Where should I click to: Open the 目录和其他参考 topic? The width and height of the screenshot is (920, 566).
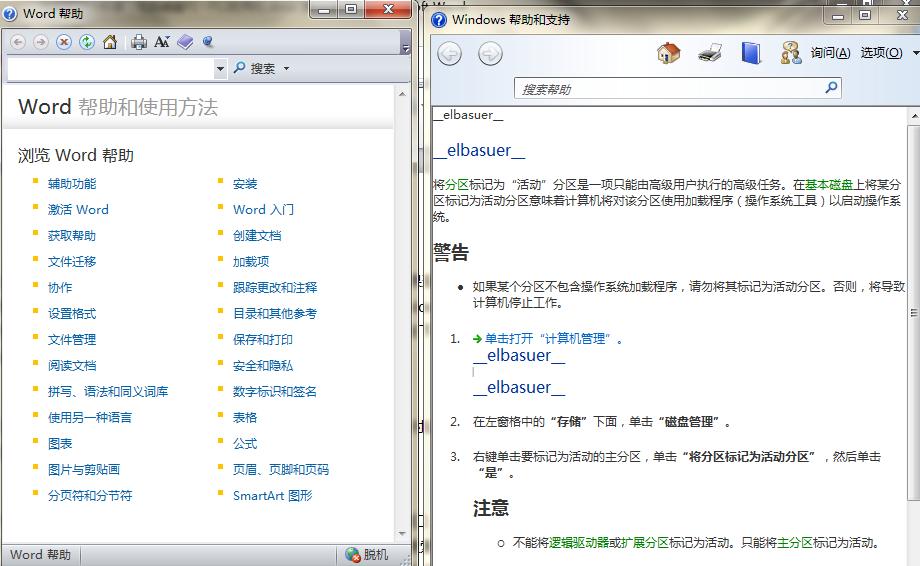(x=275, y=314)
